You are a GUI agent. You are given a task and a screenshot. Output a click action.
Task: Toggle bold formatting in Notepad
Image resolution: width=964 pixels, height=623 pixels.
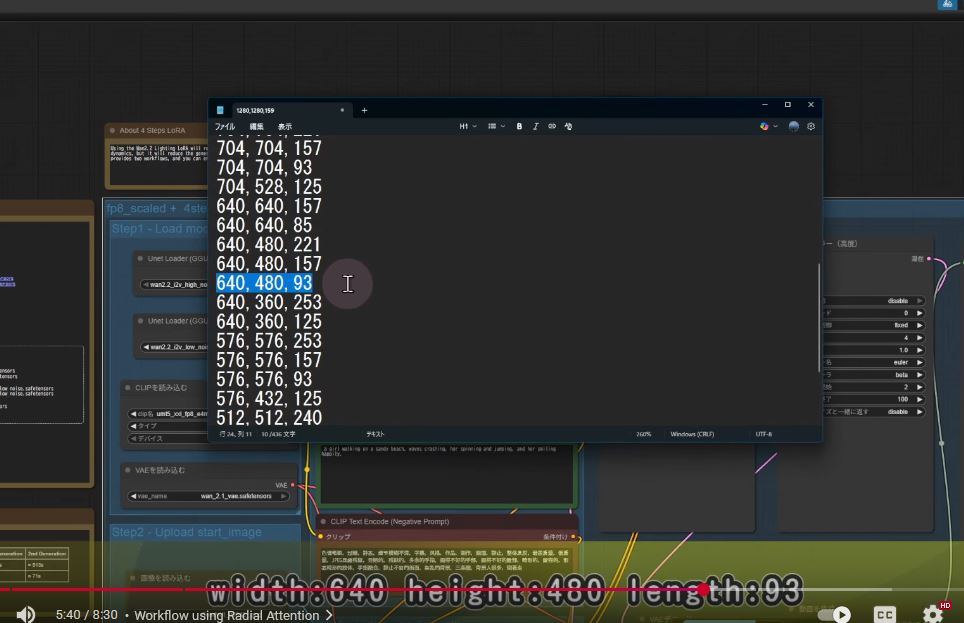click(x=520, y=127)
